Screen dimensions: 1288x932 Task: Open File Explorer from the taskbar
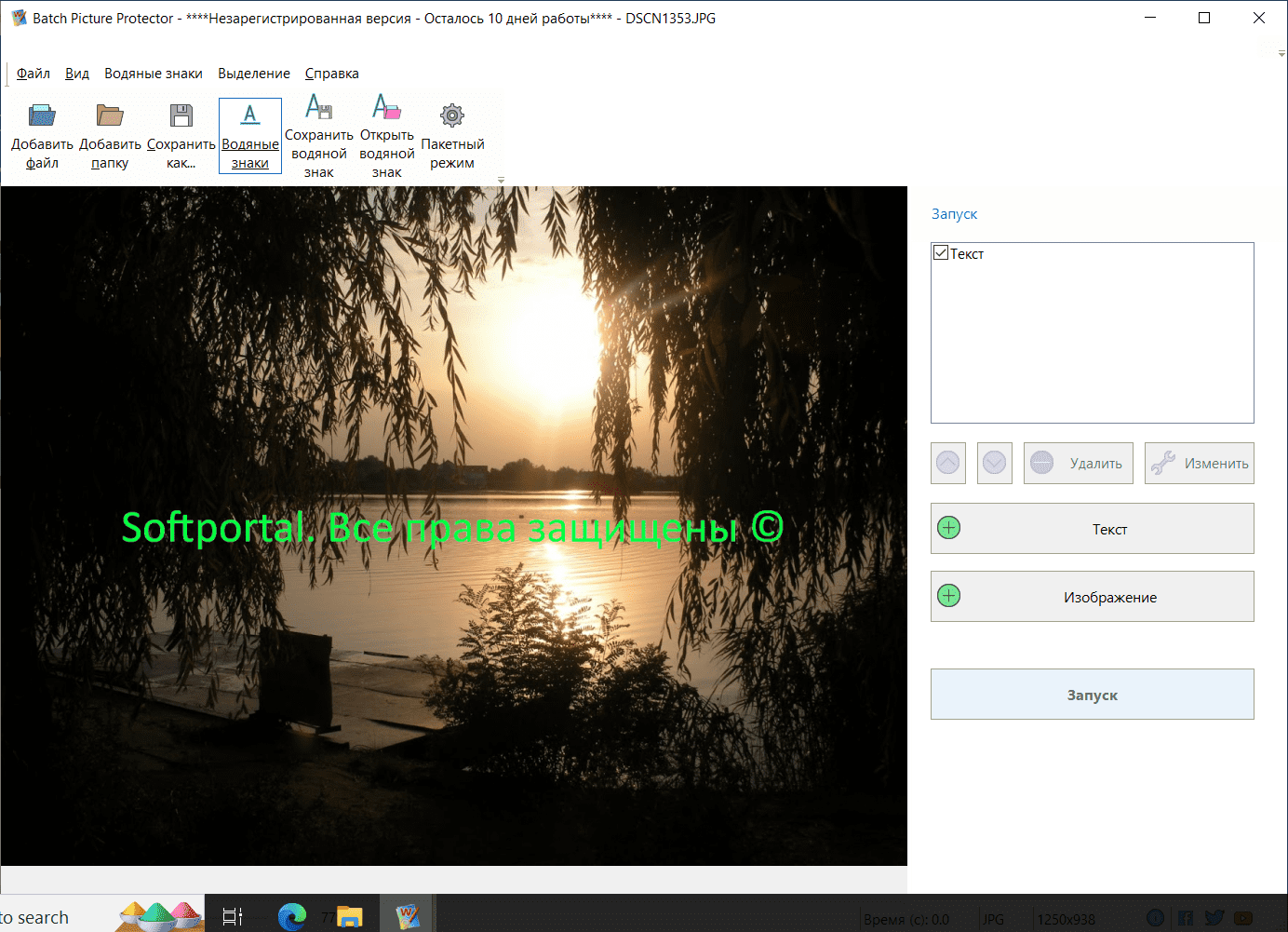(x=349, y=916)
